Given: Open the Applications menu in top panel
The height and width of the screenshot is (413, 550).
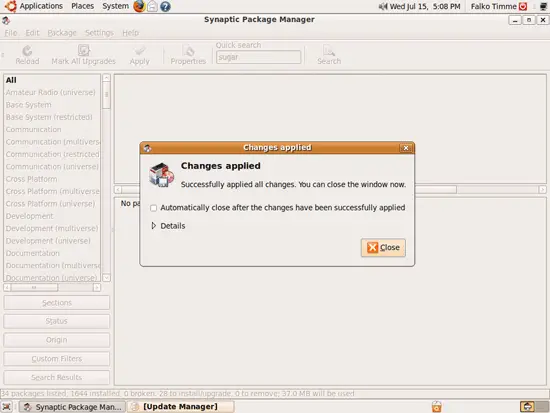Looking at the screenshot, I should (x=41, y=6).
